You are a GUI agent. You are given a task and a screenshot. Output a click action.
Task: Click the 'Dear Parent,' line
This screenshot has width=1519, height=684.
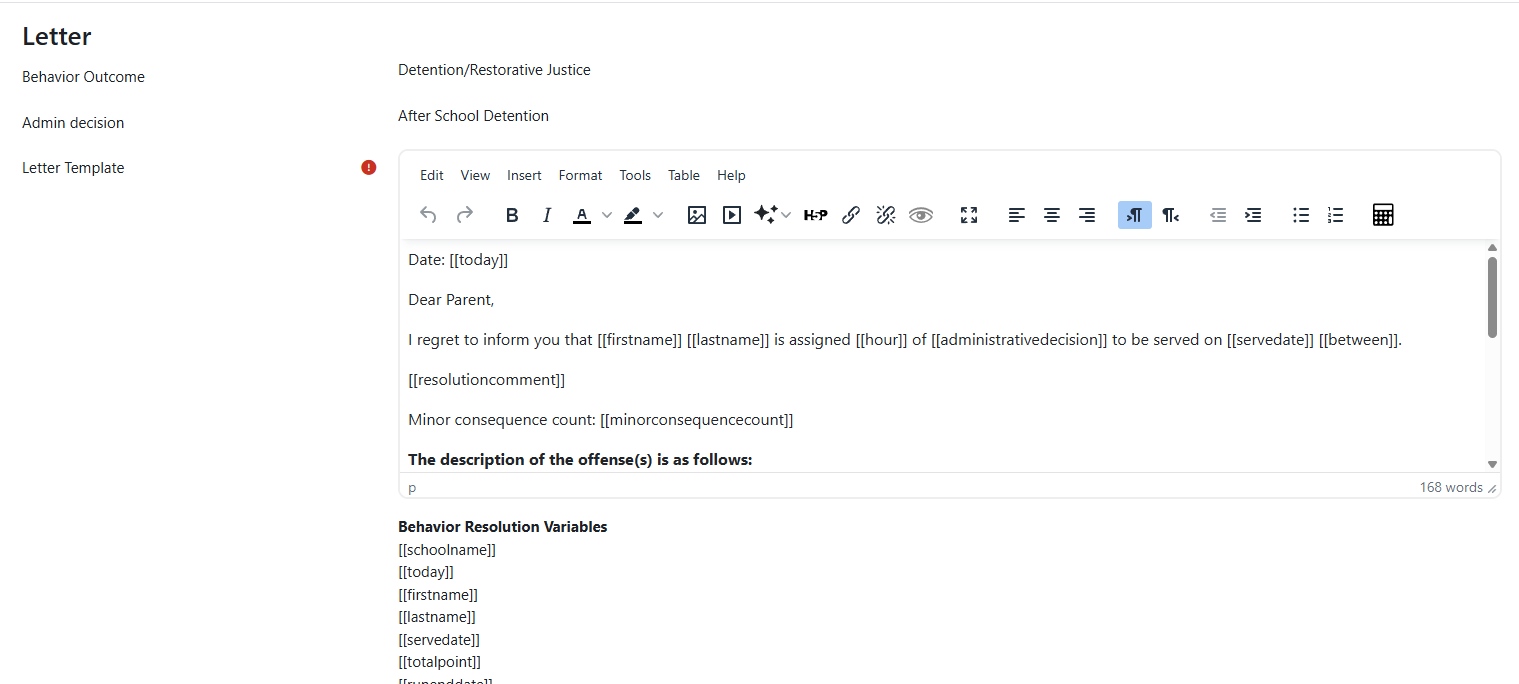[x=451, y=300]
